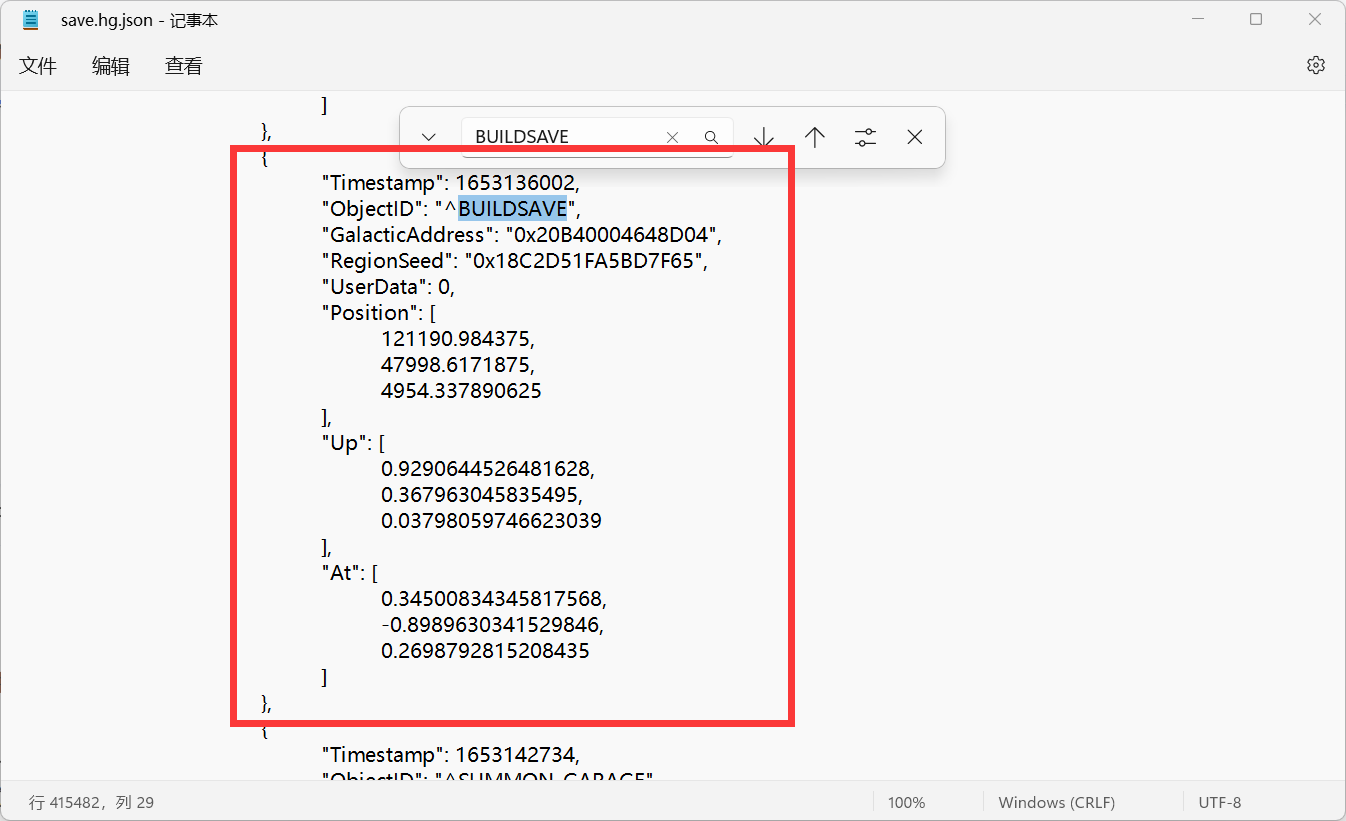Click the Up value 0.9290644526481628

click(x=487, y=469)
